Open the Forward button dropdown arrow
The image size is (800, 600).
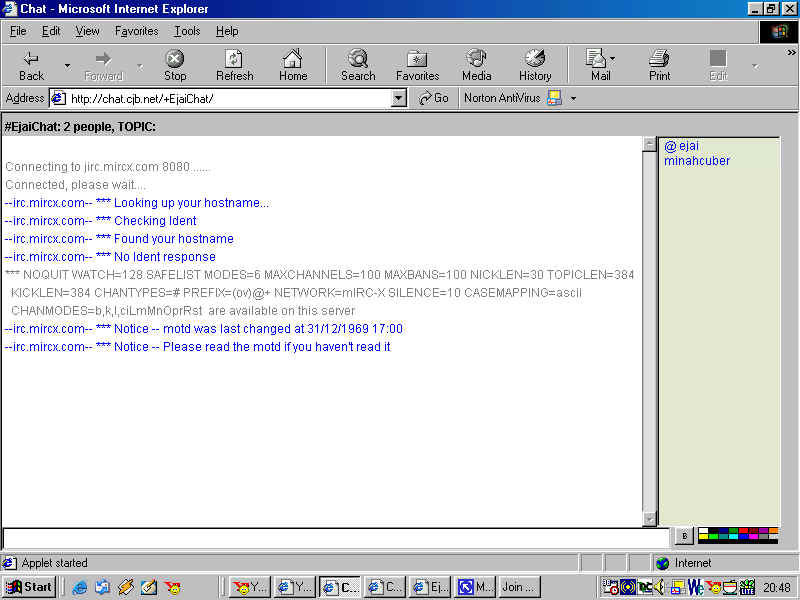pyautogui.click(x=140, y=66)
